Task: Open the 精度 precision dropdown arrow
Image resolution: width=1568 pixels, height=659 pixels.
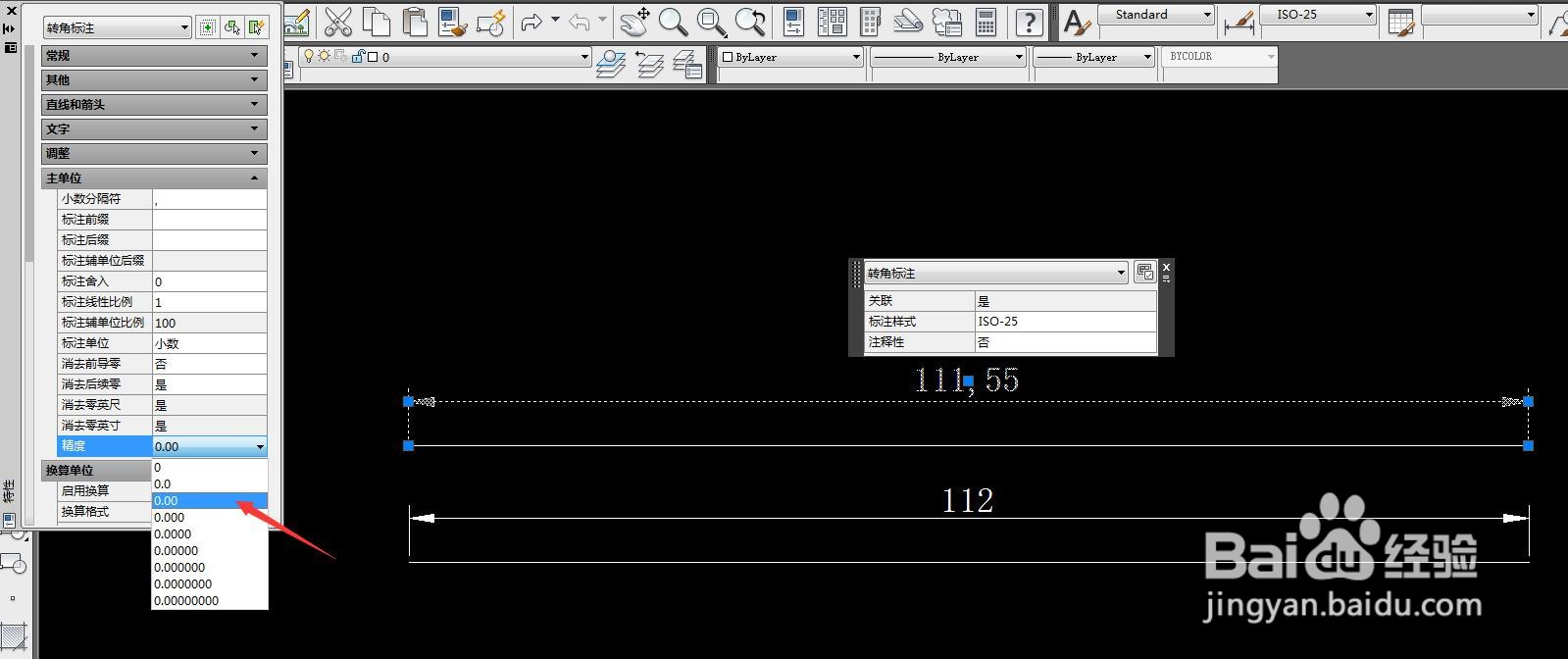Action: point(260,446)
